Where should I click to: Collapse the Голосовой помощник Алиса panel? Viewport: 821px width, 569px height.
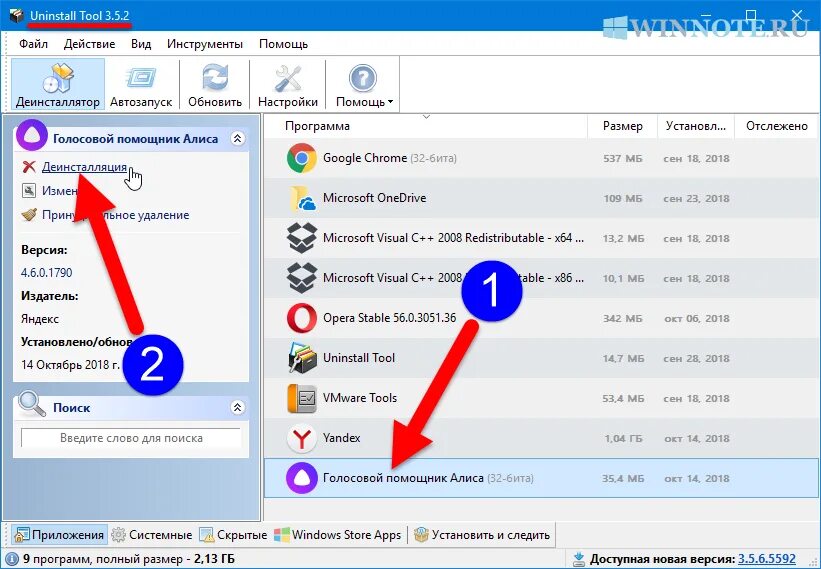(237, 138)
